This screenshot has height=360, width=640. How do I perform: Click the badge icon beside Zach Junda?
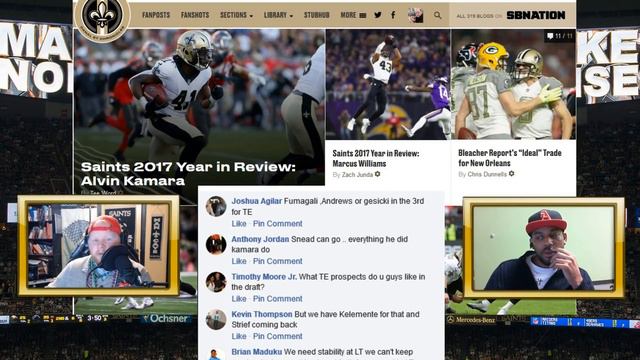pos(378,174)
